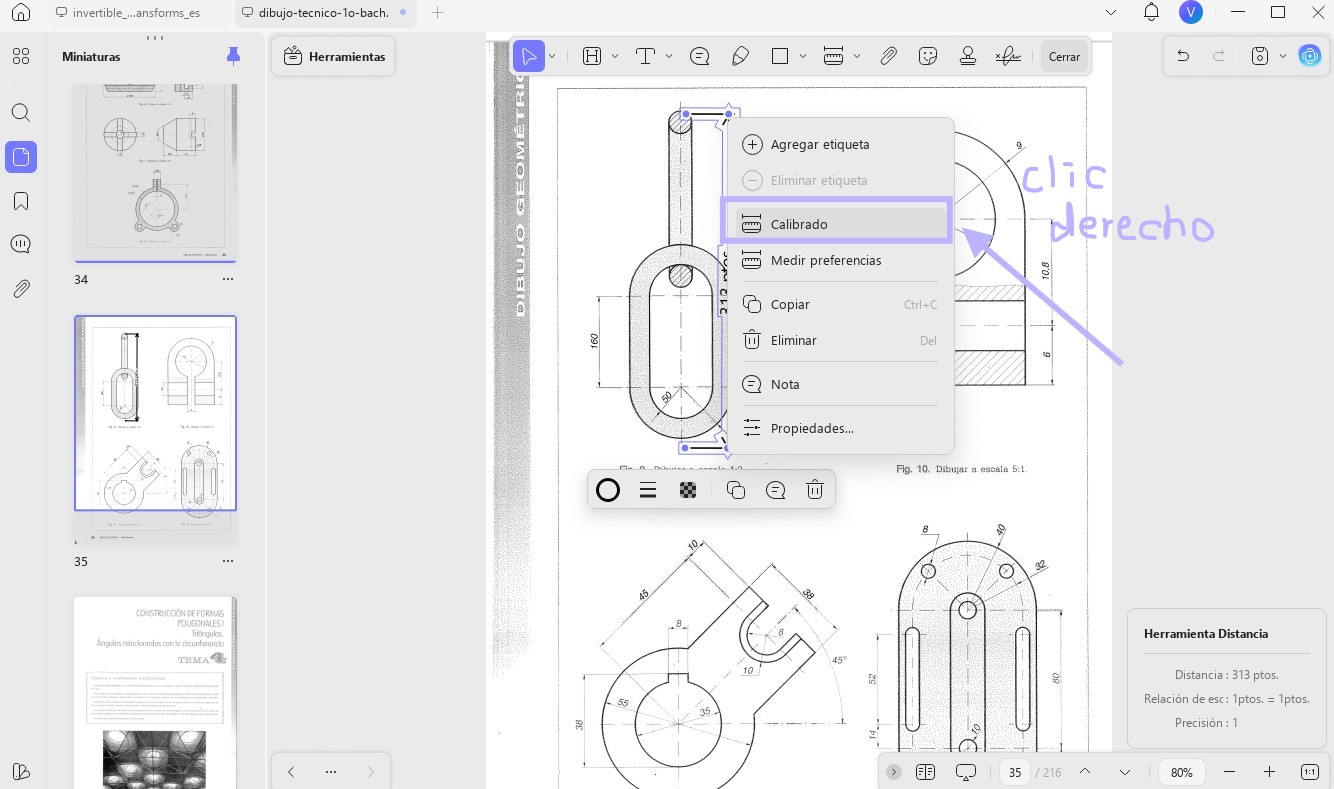The height and width of the screenshot is (789, 1334).
Task: Click the page number field showing 35
Action: [1015, 772]
